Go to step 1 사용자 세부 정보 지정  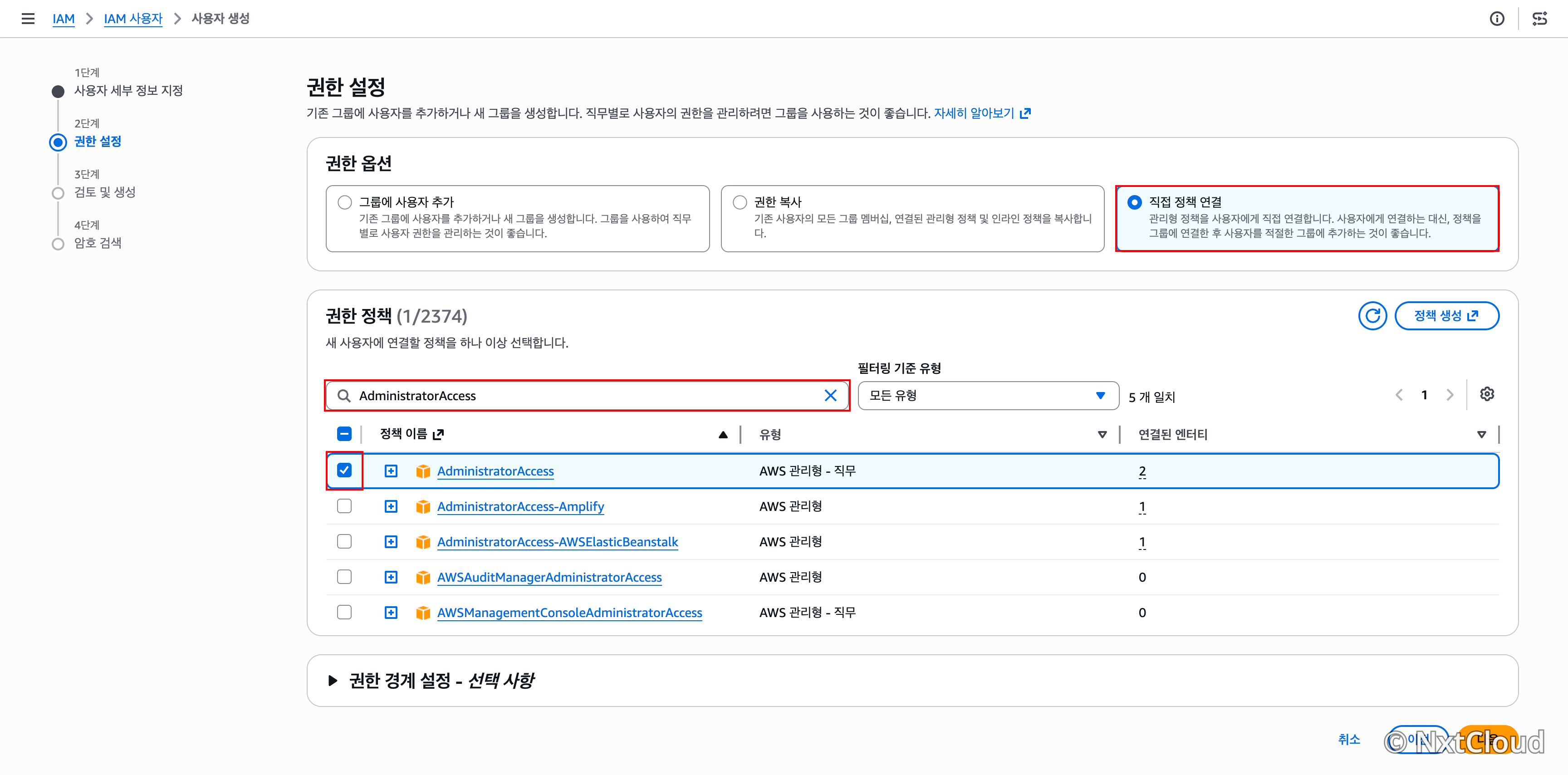point(128,91)
